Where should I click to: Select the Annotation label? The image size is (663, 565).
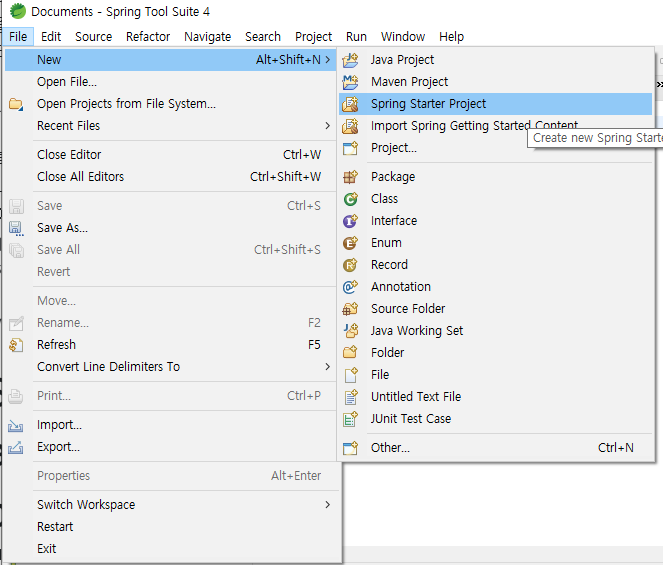(400, 287)
